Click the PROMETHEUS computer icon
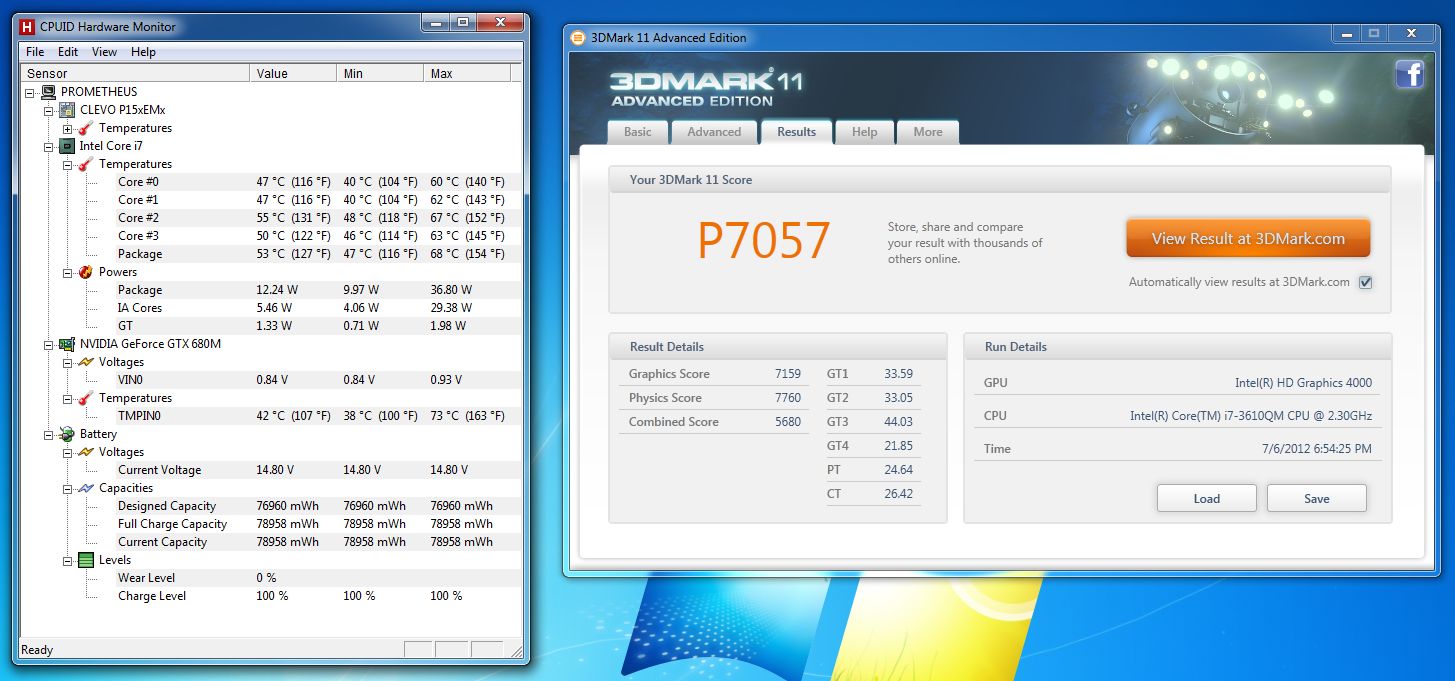The image size is (1455, 681). 49,92
